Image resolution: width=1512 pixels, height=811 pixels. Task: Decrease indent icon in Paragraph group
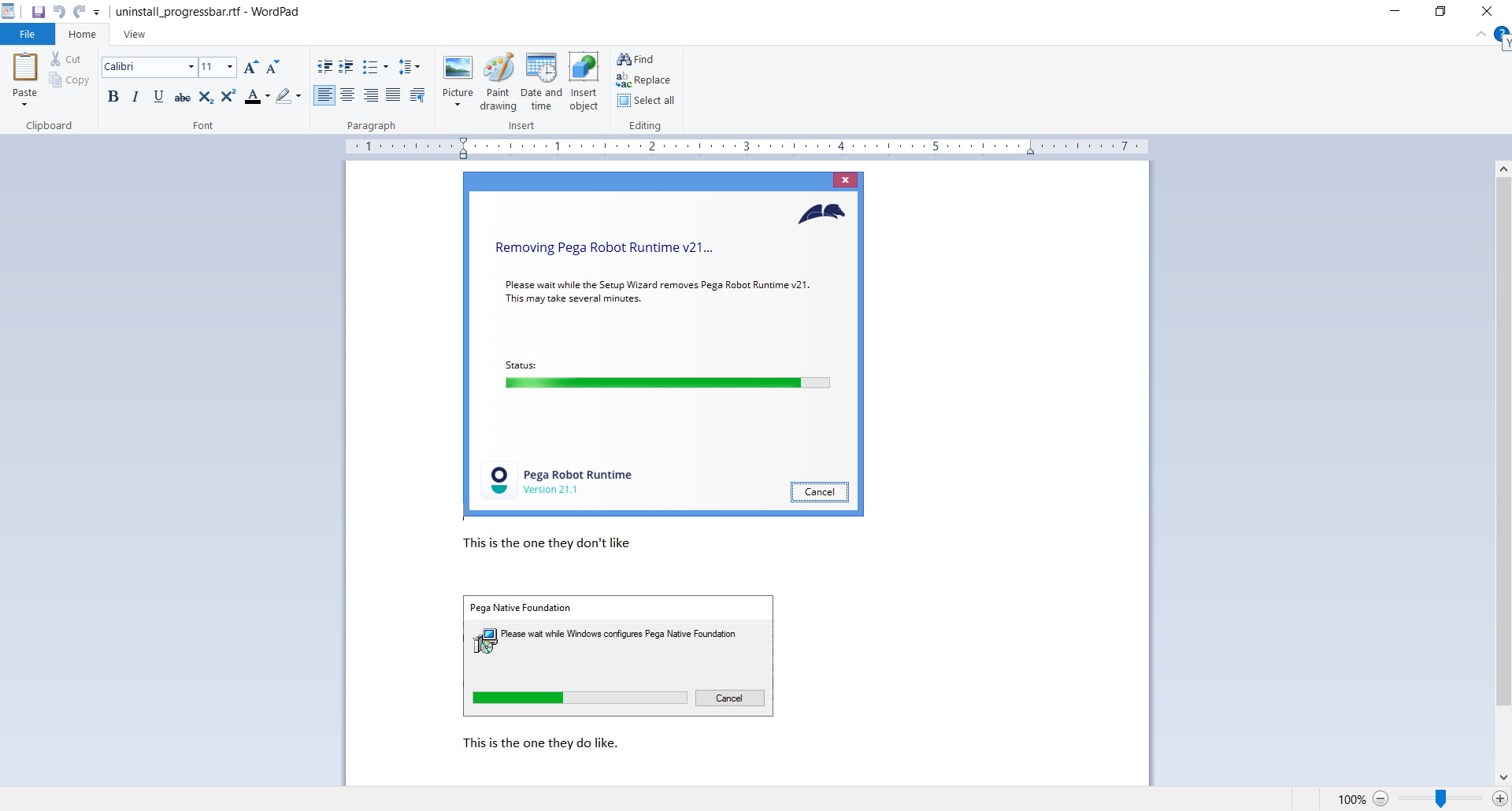click(324, 67)
